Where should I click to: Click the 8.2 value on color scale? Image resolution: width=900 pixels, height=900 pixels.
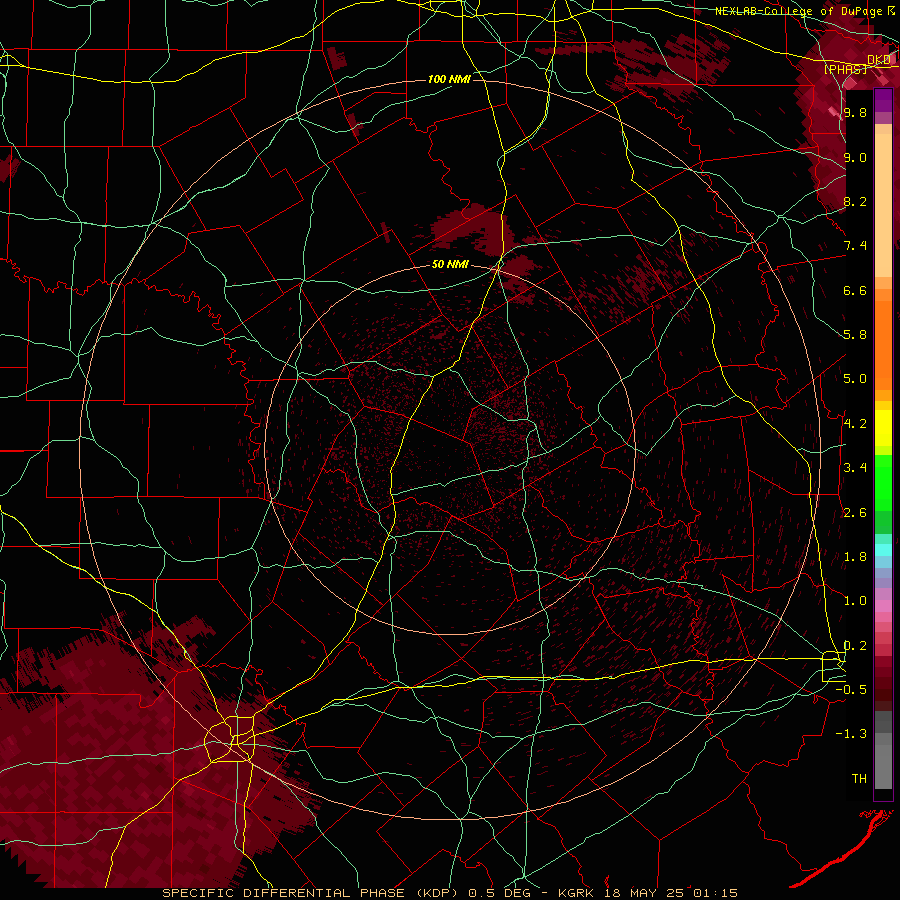pos(855,201)
